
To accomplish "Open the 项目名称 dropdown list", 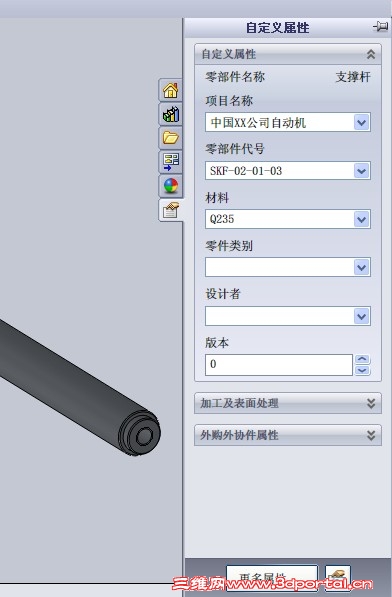I will point(362,123).
